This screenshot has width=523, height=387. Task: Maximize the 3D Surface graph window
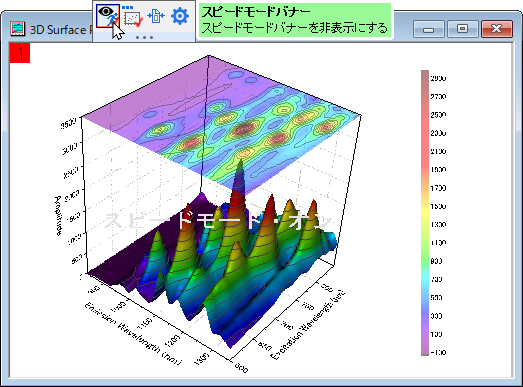462,29
